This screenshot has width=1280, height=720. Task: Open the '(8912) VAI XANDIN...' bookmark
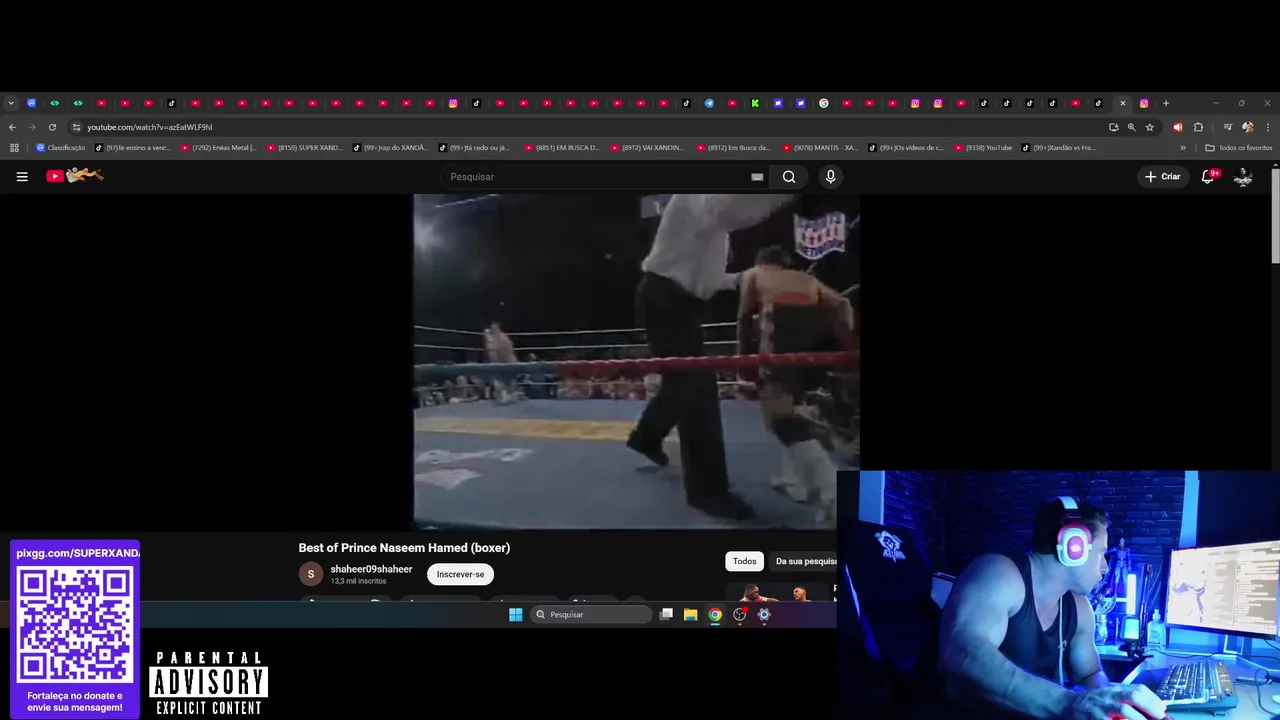[648, 148]
